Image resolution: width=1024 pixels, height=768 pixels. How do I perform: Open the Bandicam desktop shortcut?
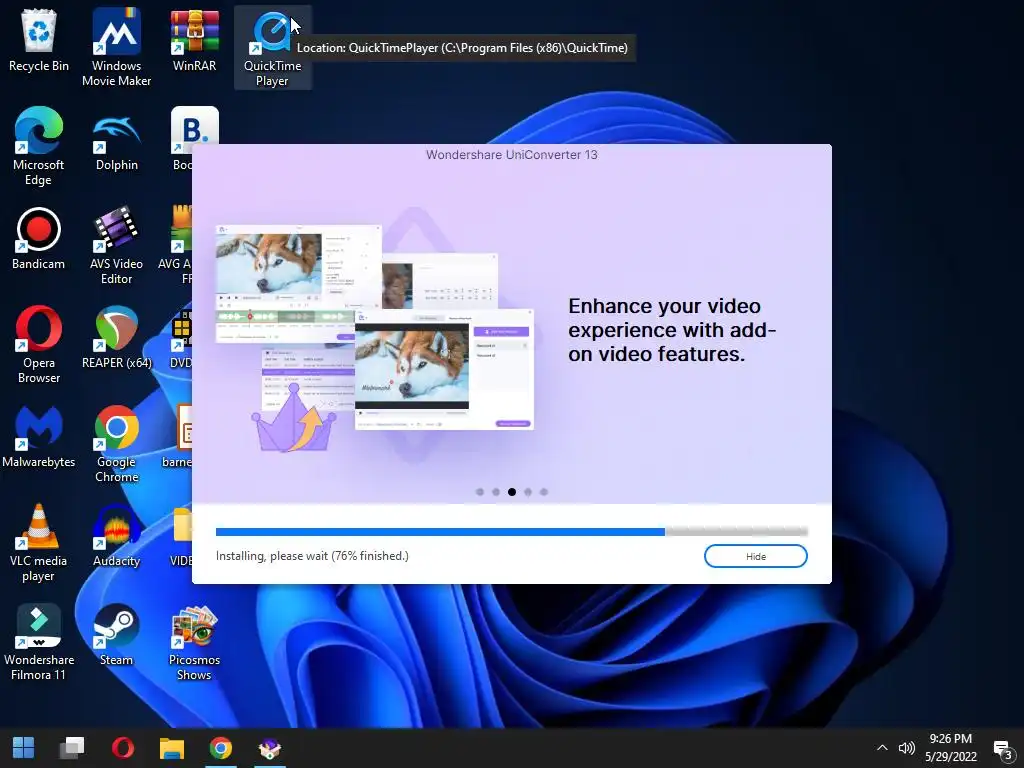tap(39, 238)
